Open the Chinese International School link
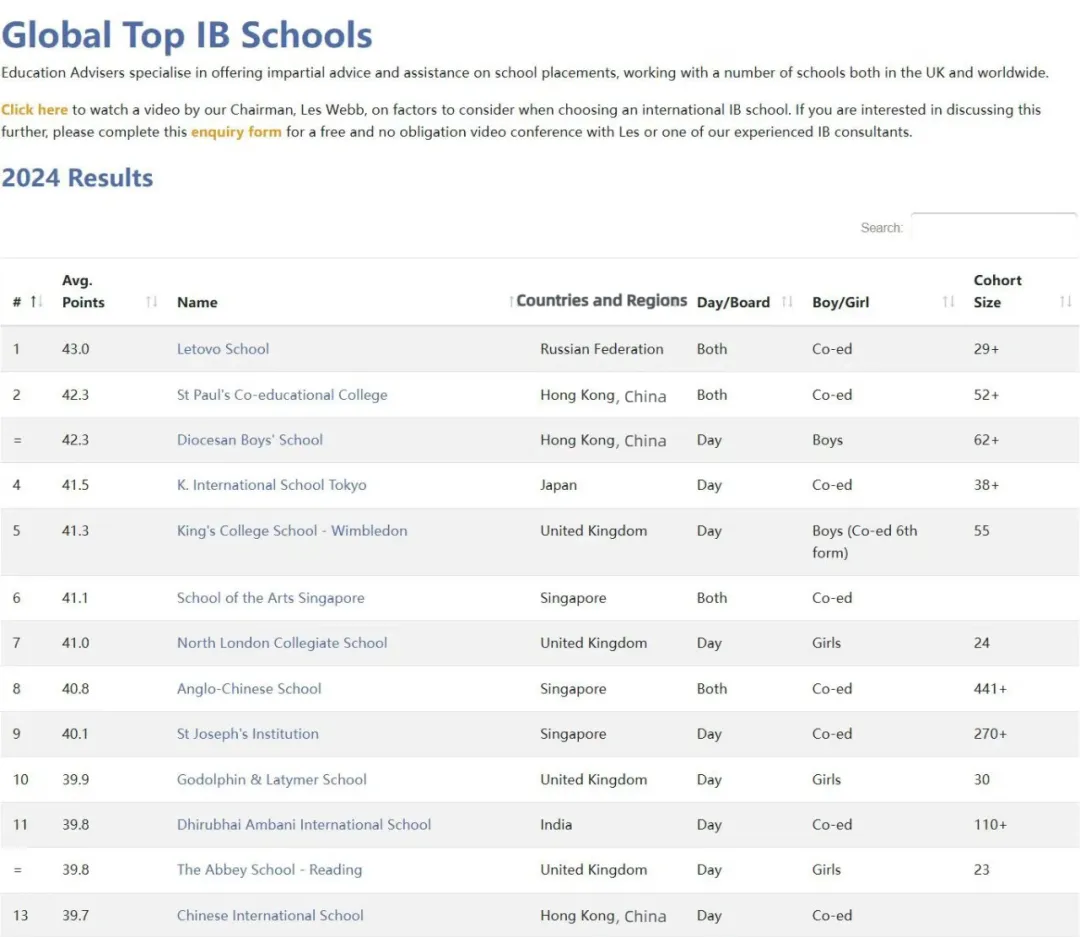The height and width of the screenshot is (937, 1080). 270,915
